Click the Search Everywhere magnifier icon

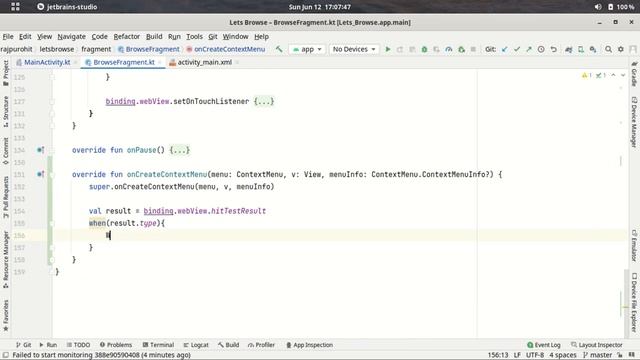coord(609,49)
